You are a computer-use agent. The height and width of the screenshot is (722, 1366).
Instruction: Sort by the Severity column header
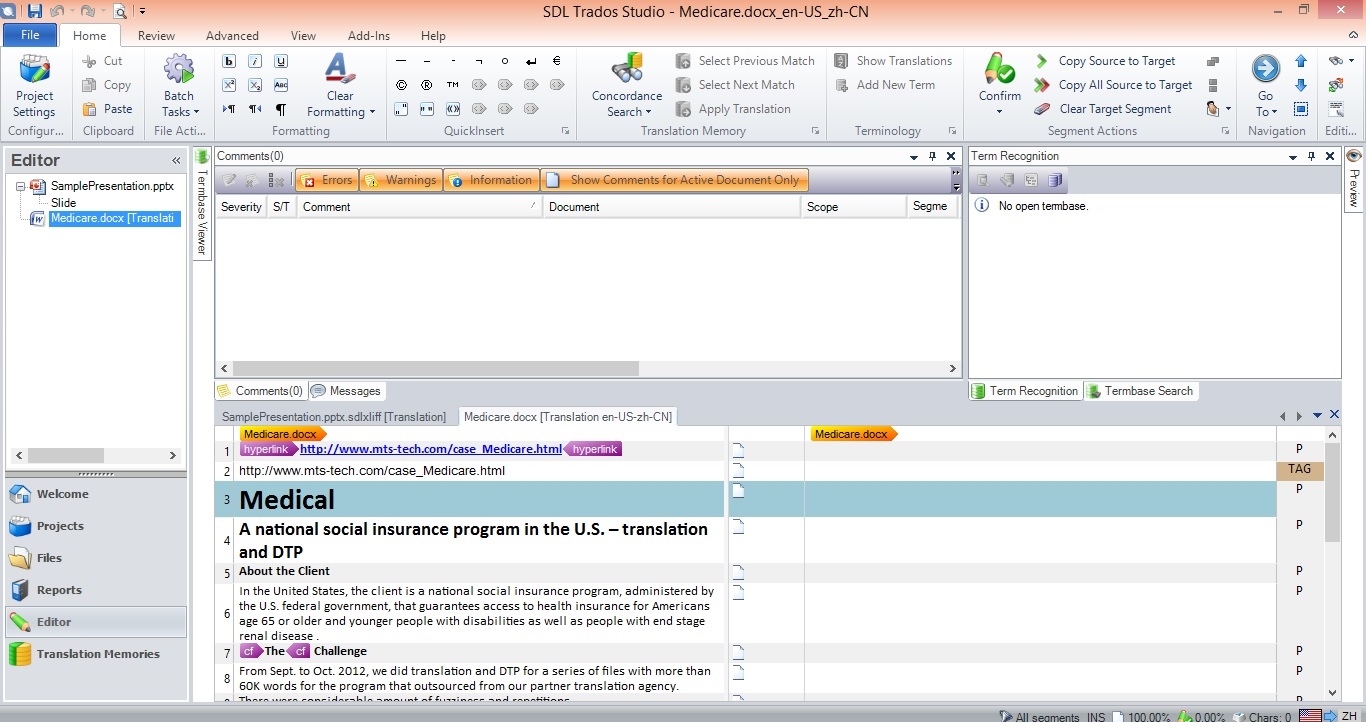[241, 207]
